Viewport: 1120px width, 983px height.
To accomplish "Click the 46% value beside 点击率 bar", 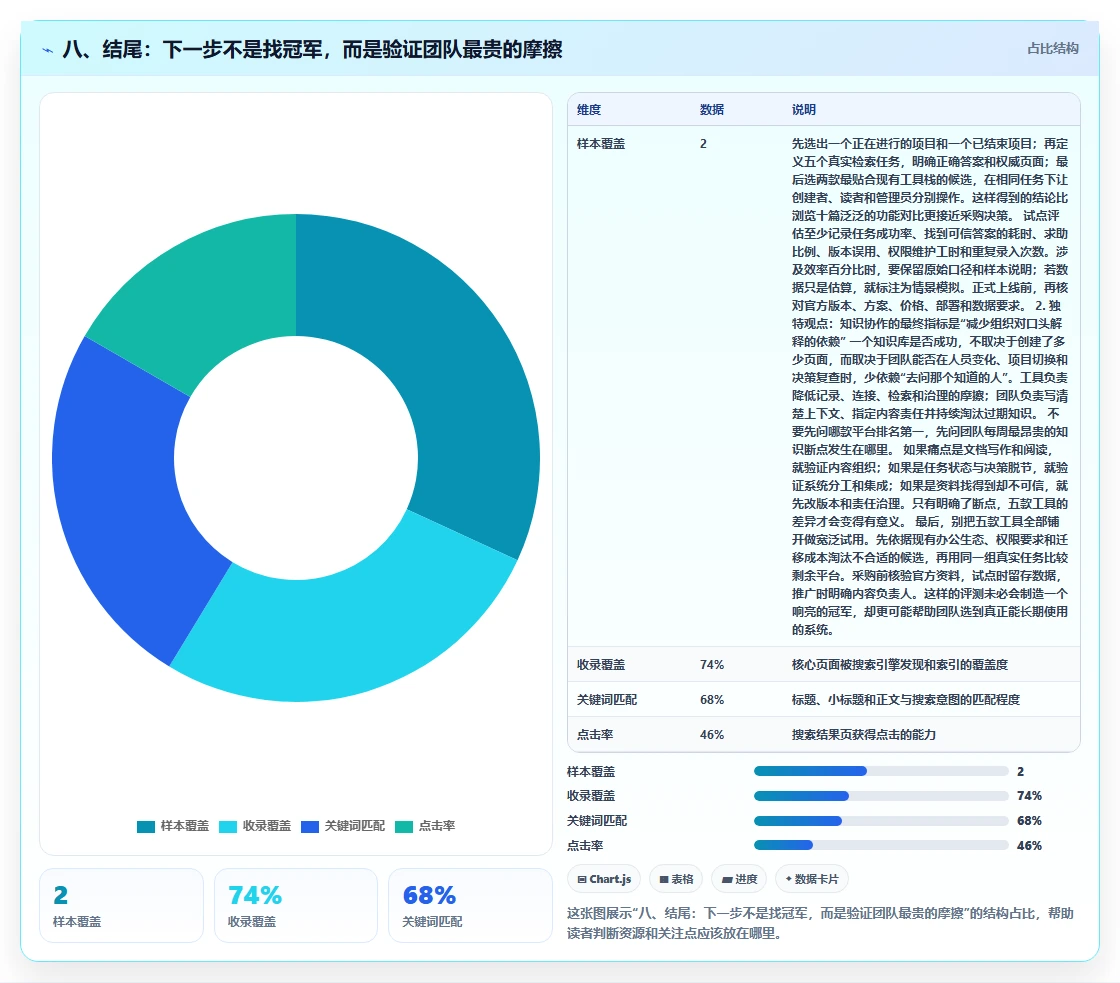I will point(1029,845).
